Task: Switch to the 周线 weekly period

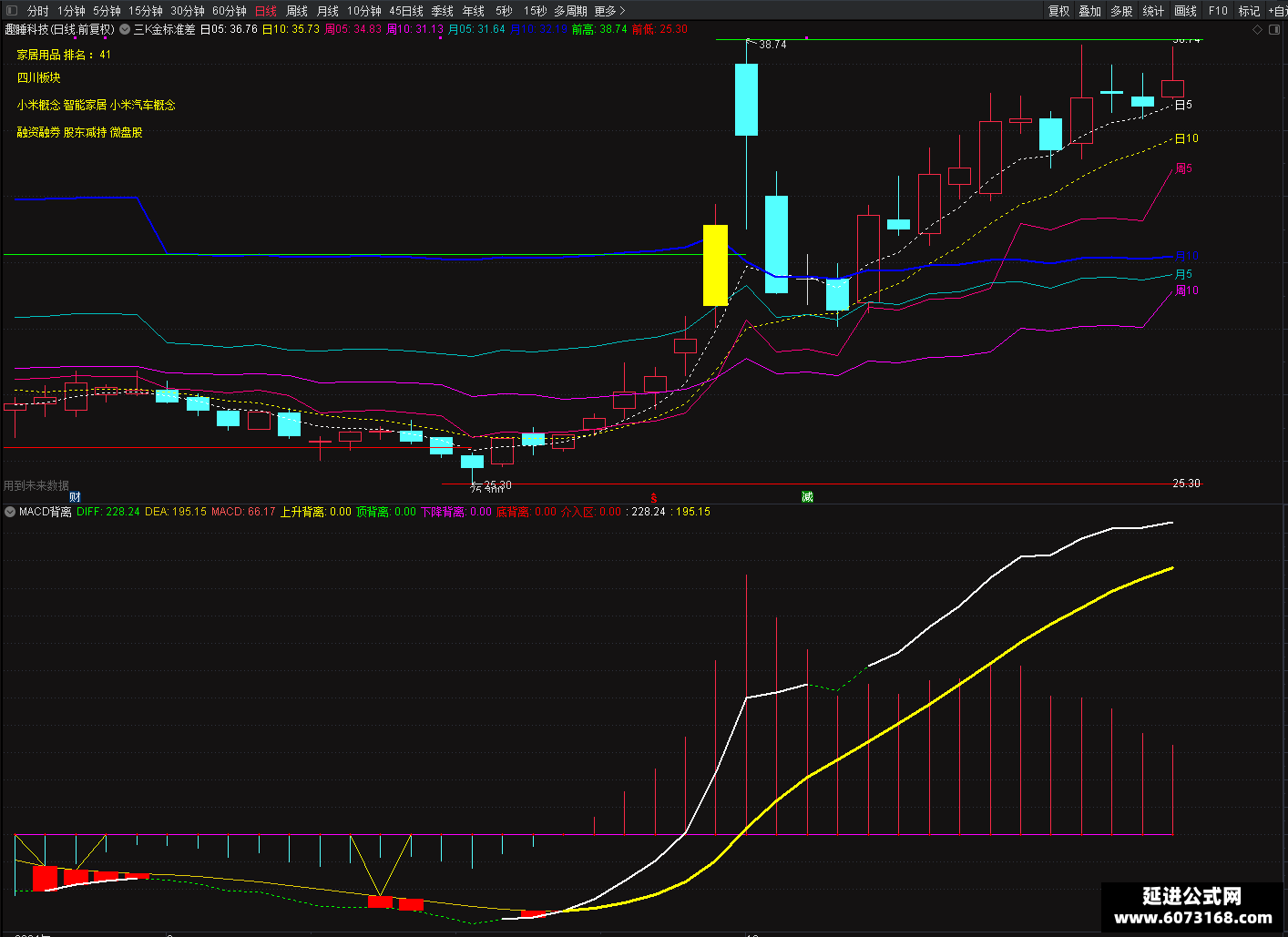Action: pos(297,11)
